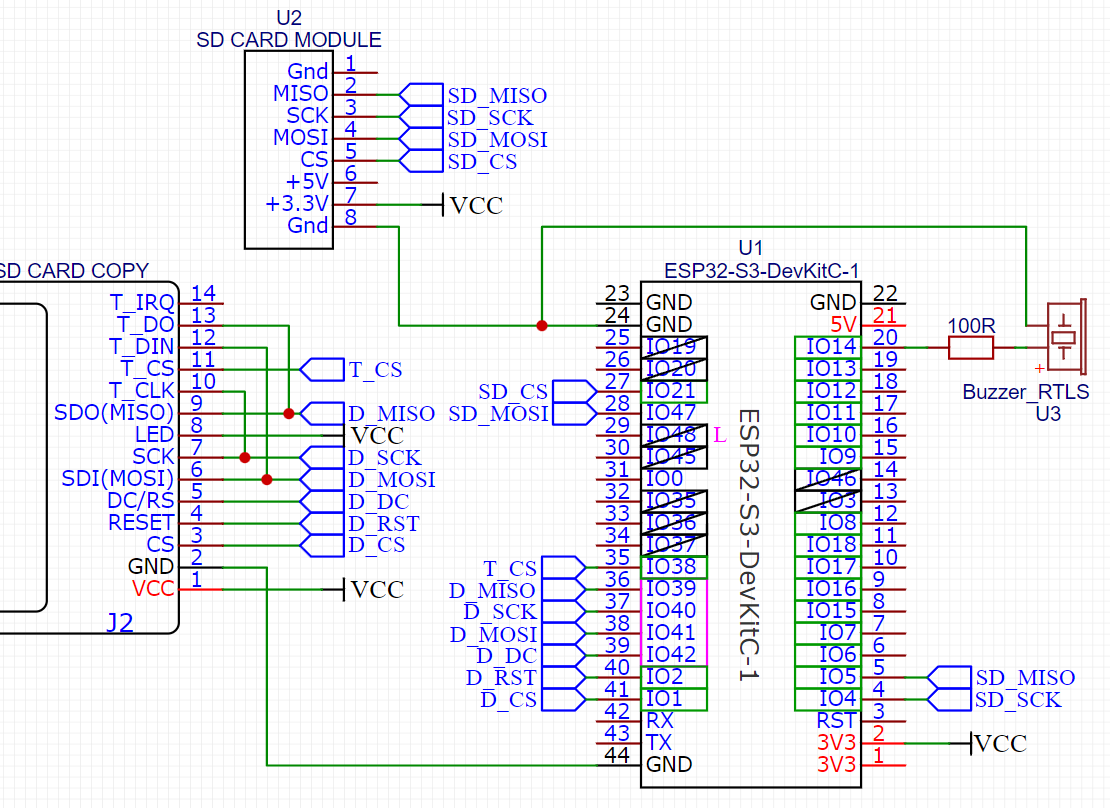
Task: Select the SD_SCK net flag beside IO4
Action: tap(949, 700)
